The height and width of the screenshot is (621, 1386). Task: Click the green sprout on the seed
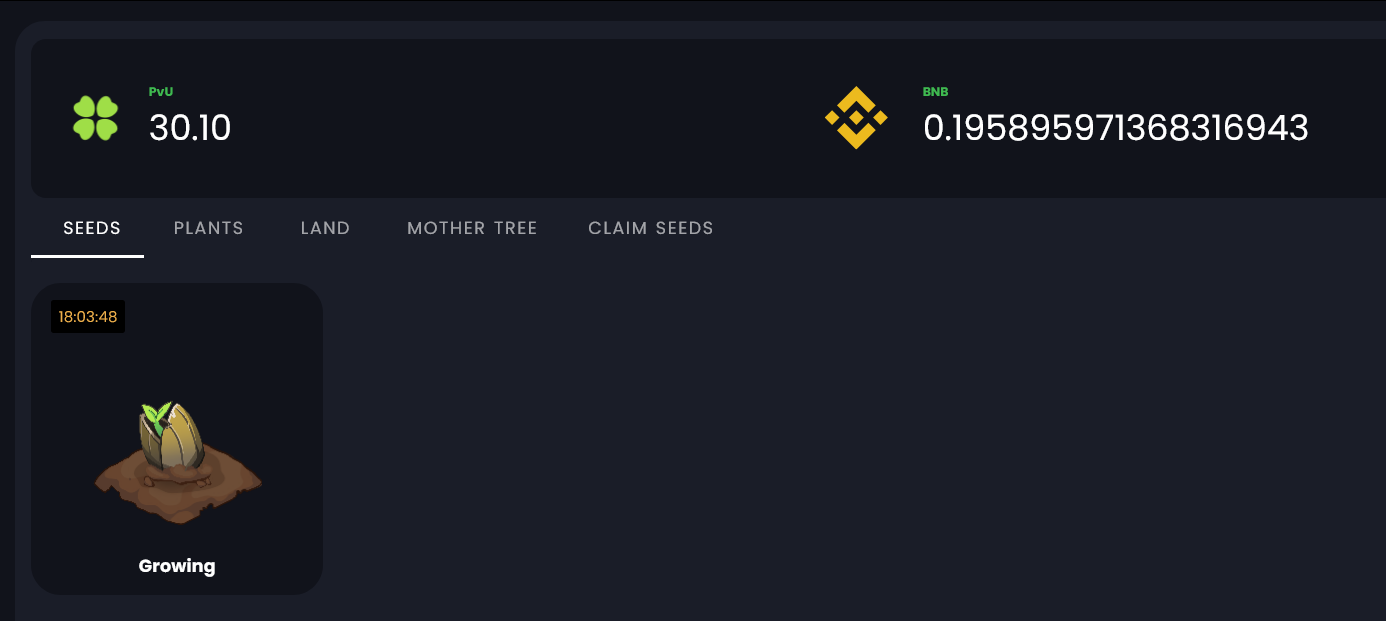coord(155,413)
